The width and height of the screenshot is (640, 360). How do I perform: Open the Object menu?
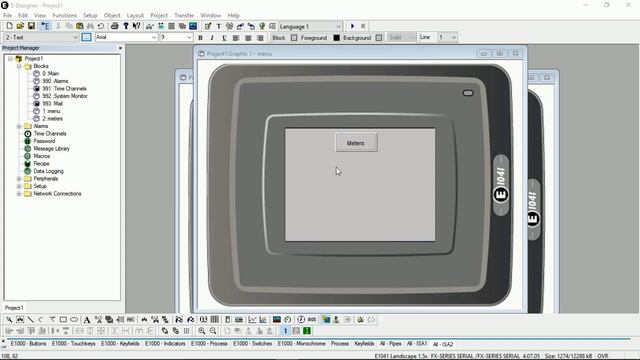coord(112,16)
